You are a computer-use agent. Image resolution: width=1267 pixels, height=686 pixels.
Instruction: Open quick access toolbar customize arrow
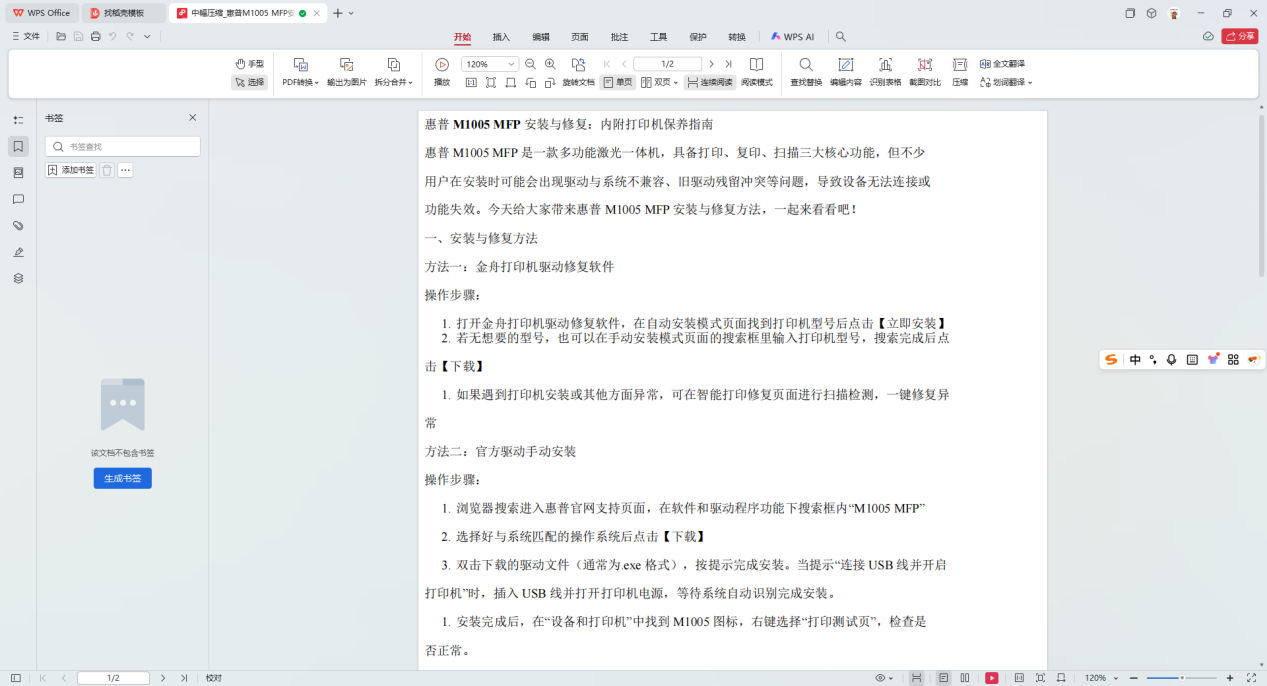pos(147,36)
